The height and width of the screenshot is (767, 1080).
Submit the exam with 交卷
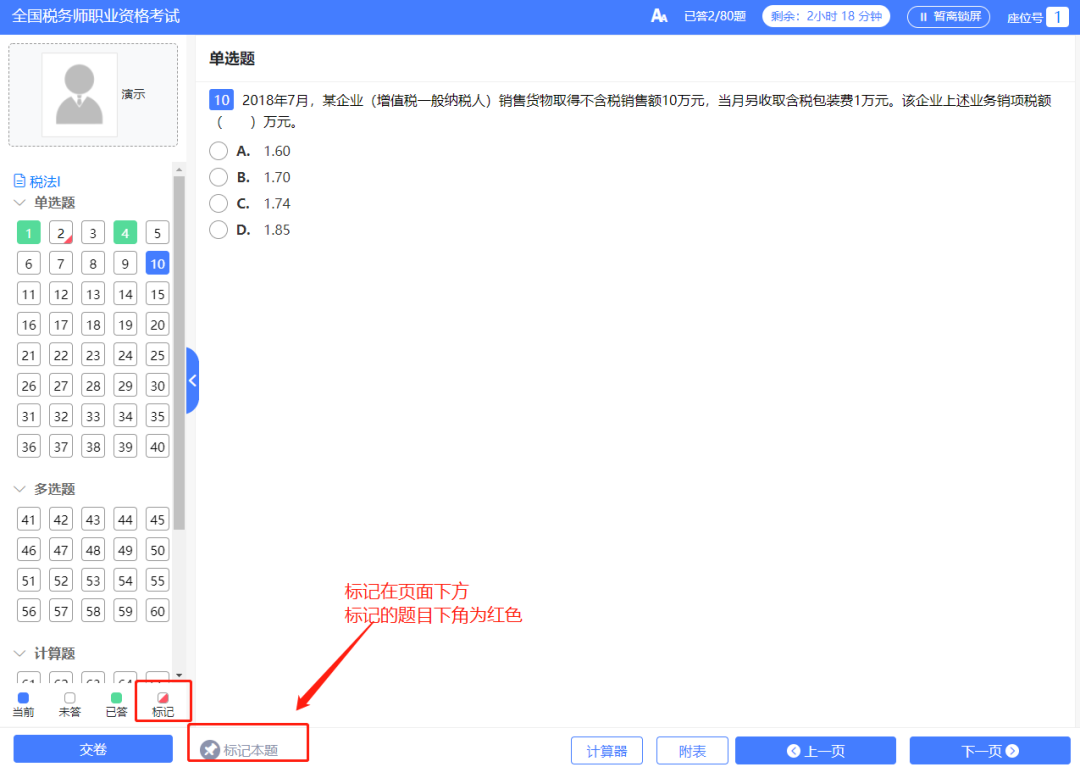[93, 749]
